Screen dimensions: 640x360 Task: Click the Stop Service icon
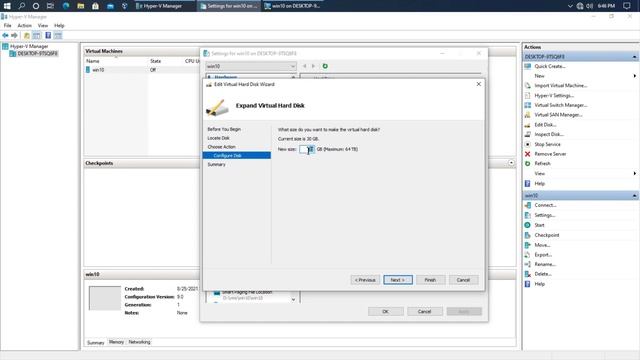coord(528,144)
